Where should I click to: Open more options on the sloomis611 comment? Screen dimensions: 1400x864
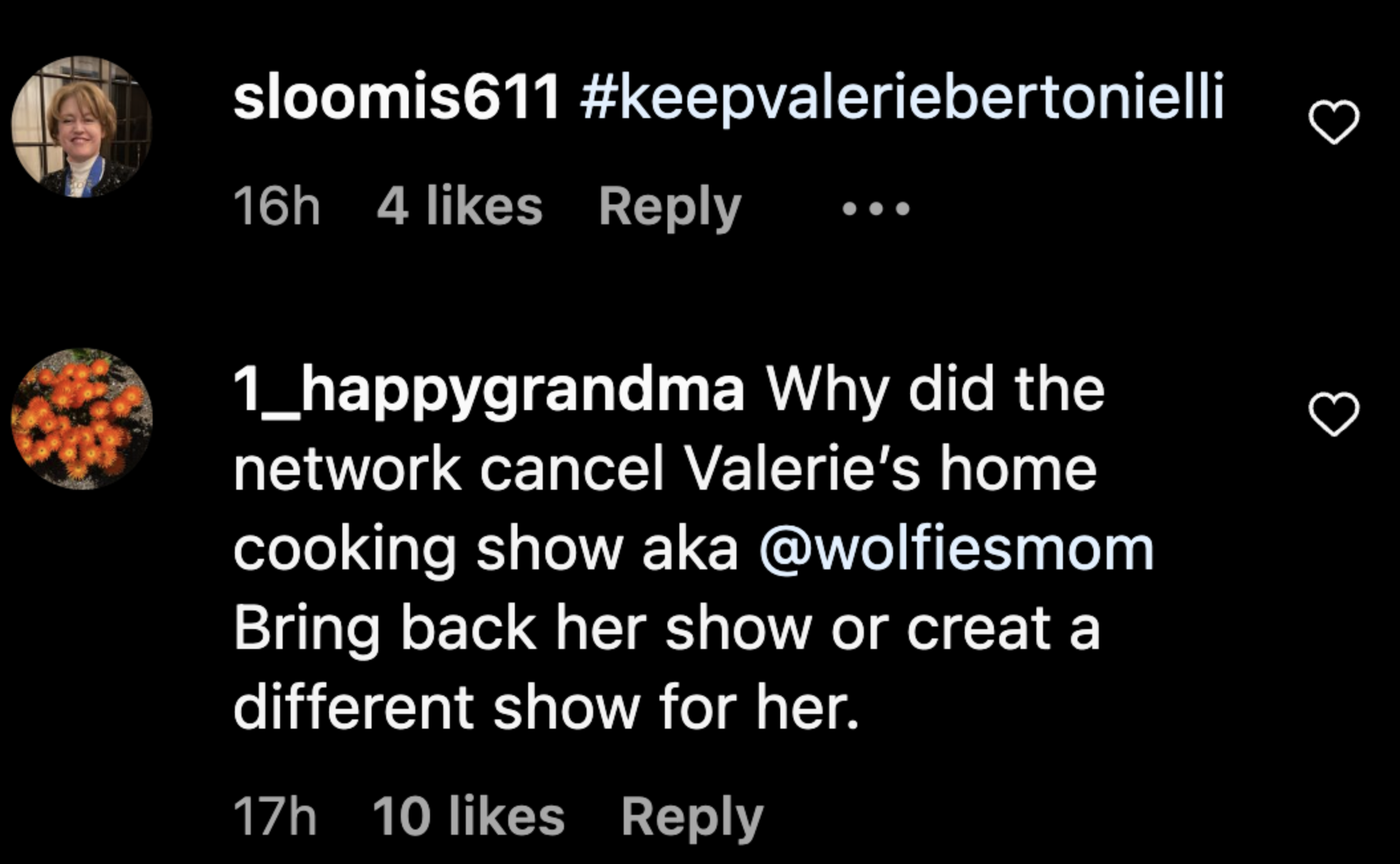876,209
